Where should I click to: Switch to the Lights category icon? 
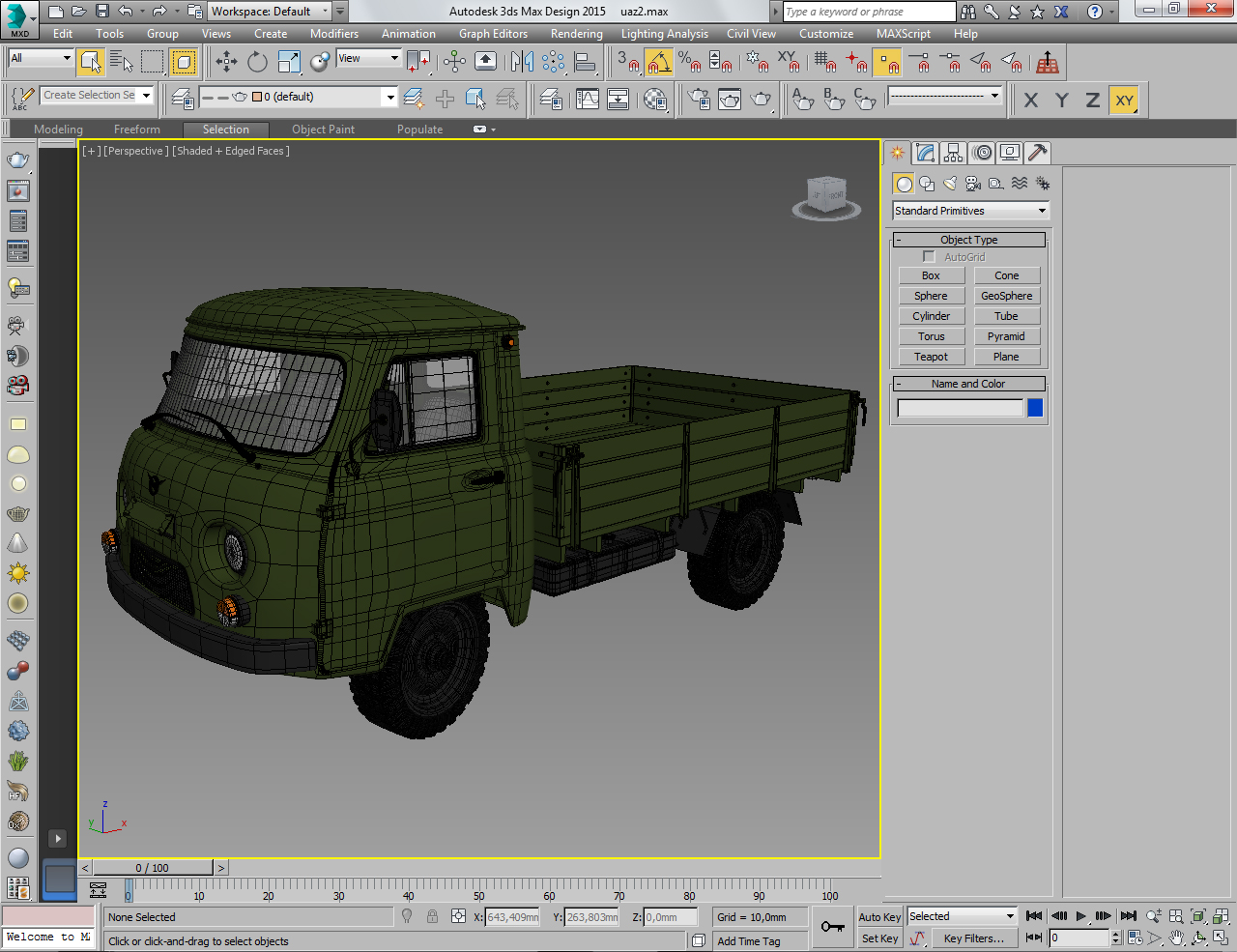[x=950, y=184]
